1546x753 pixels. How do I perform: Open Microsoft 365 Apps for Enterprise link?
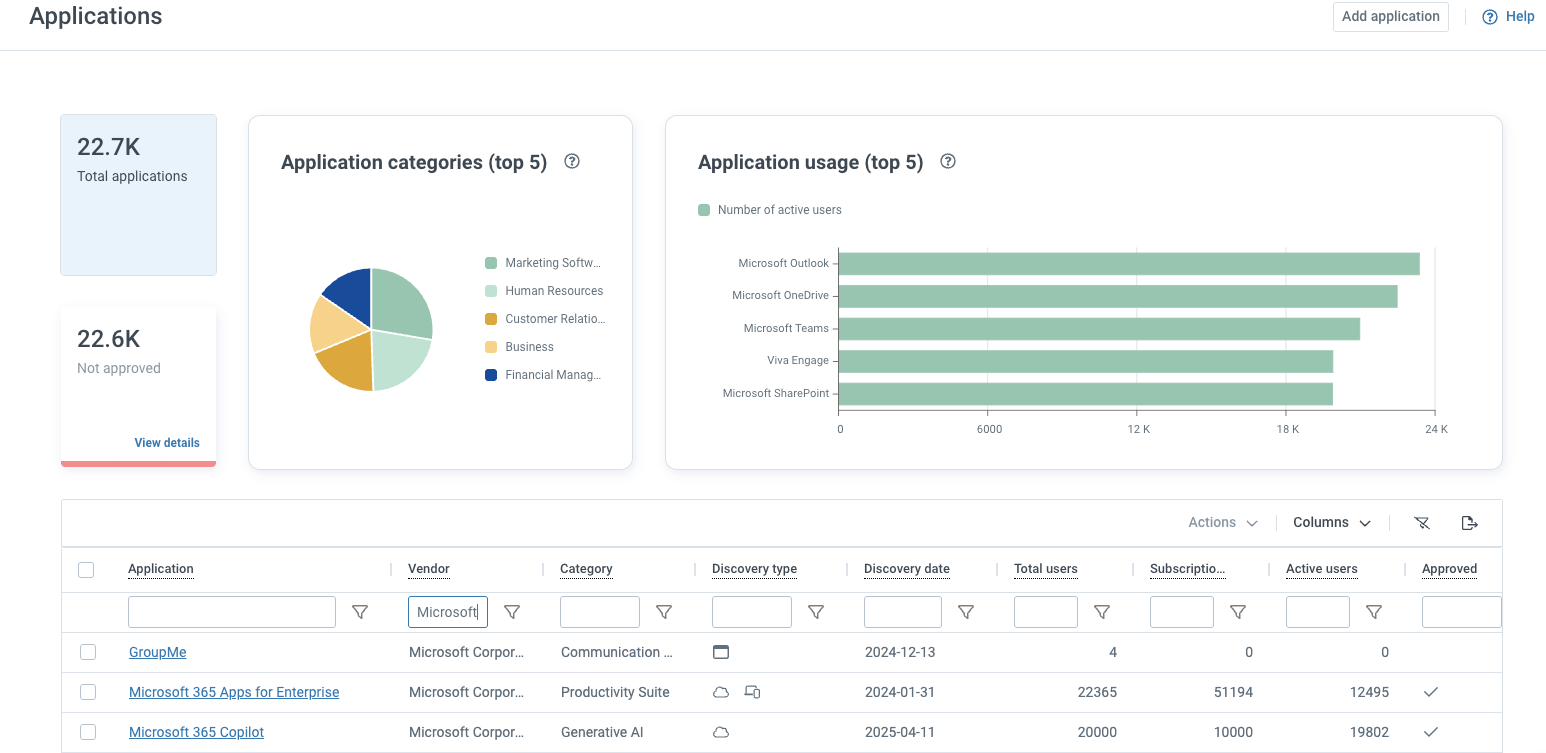coord(234,692)
